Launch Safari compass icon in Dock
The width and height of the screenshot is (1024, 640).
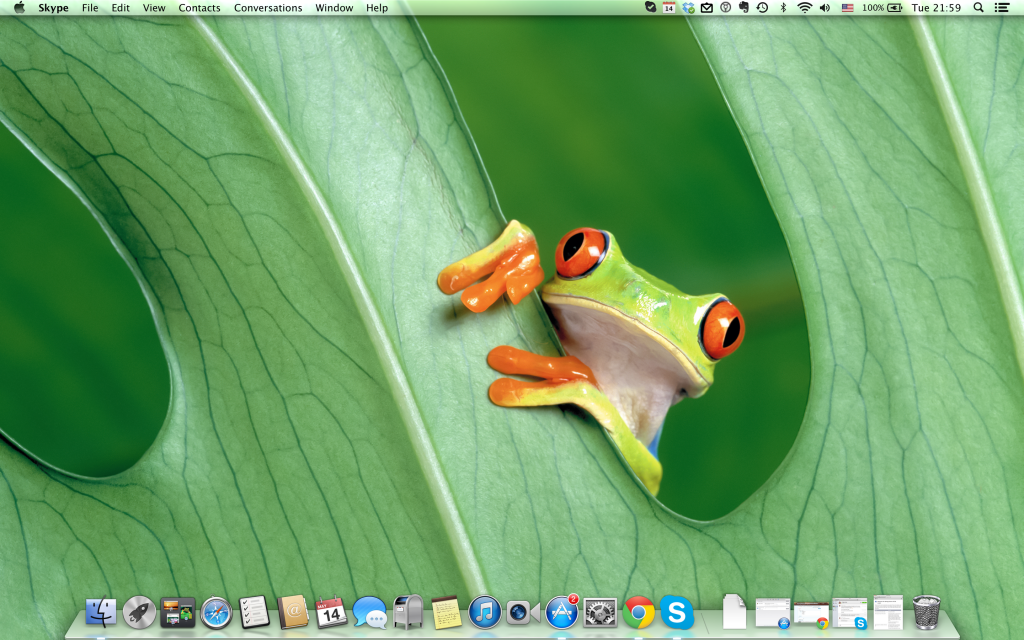(216, 613)
